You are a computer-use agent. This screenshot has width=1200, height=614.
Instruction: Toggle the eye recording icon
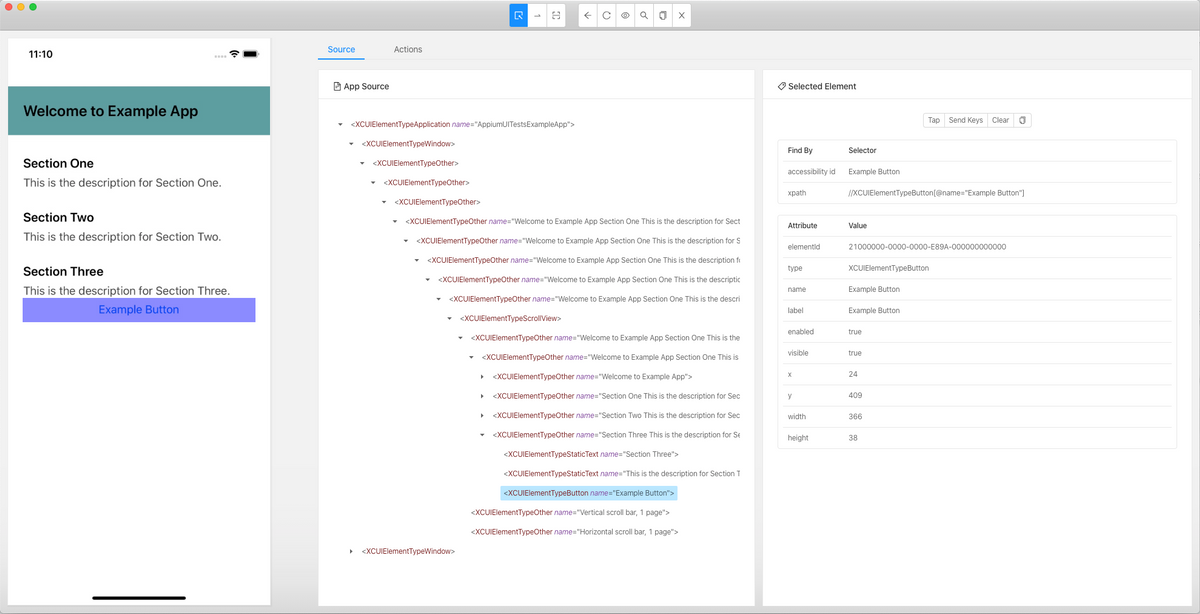coord(625,16)
